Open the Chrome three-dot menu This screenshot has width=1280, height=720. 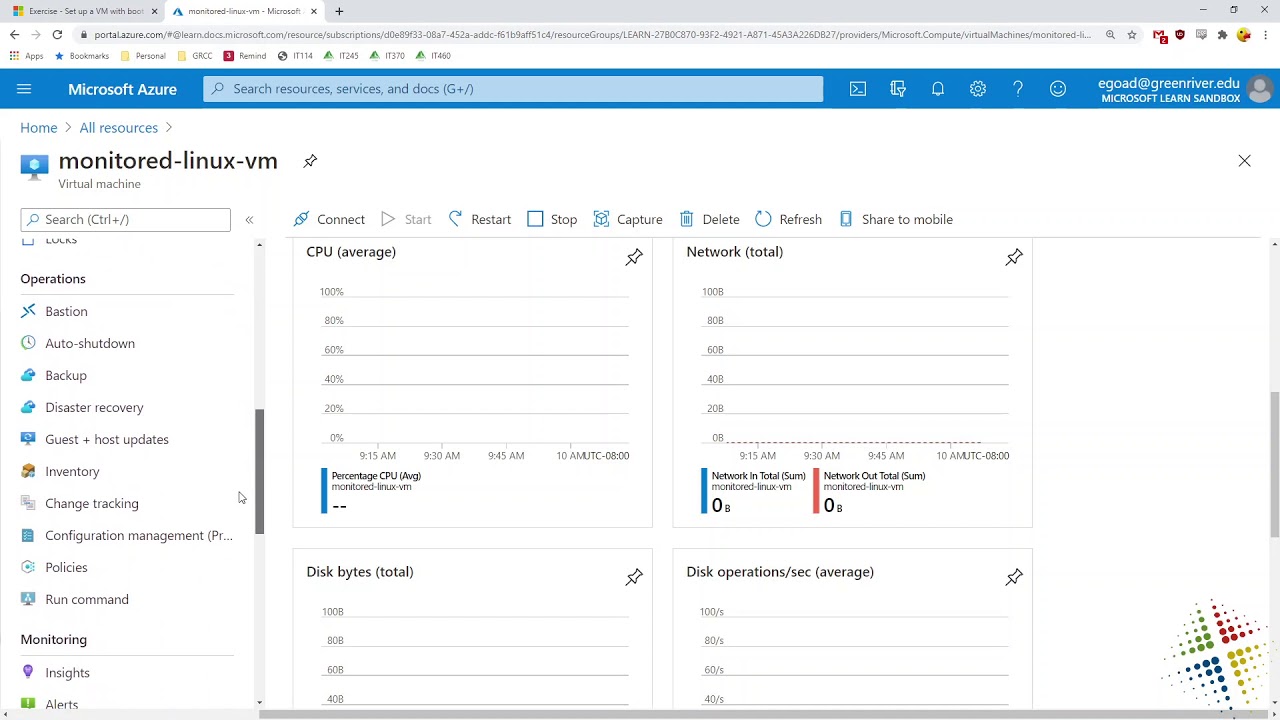tap(1265, 35)
